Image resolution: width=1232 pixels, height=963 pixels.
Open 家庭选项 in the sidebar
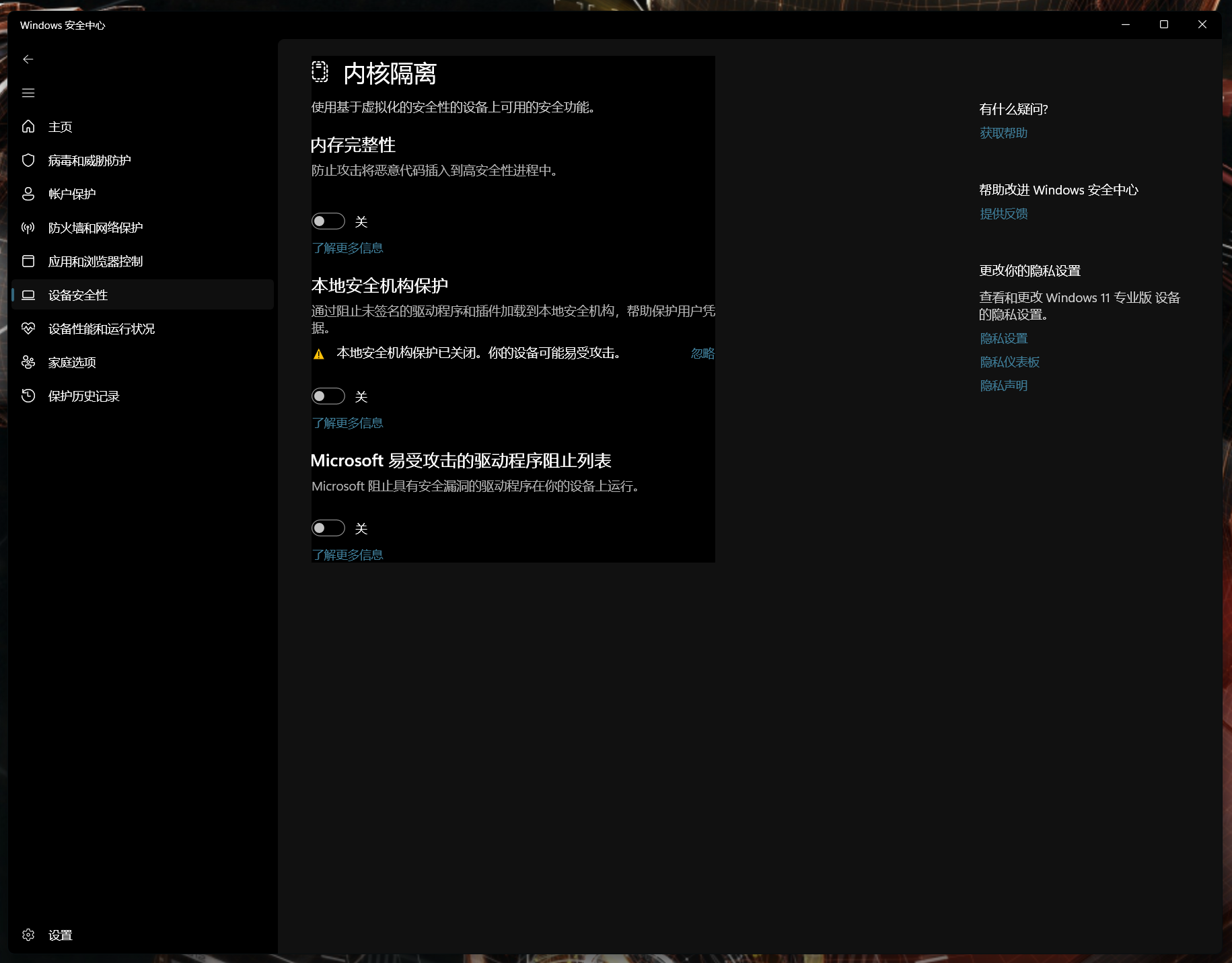click(x=143, y=362)
